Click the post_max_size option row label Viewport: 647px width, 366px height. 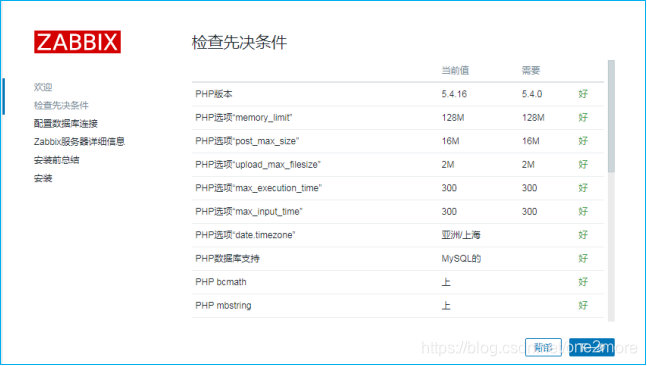[x=247, y=141]
